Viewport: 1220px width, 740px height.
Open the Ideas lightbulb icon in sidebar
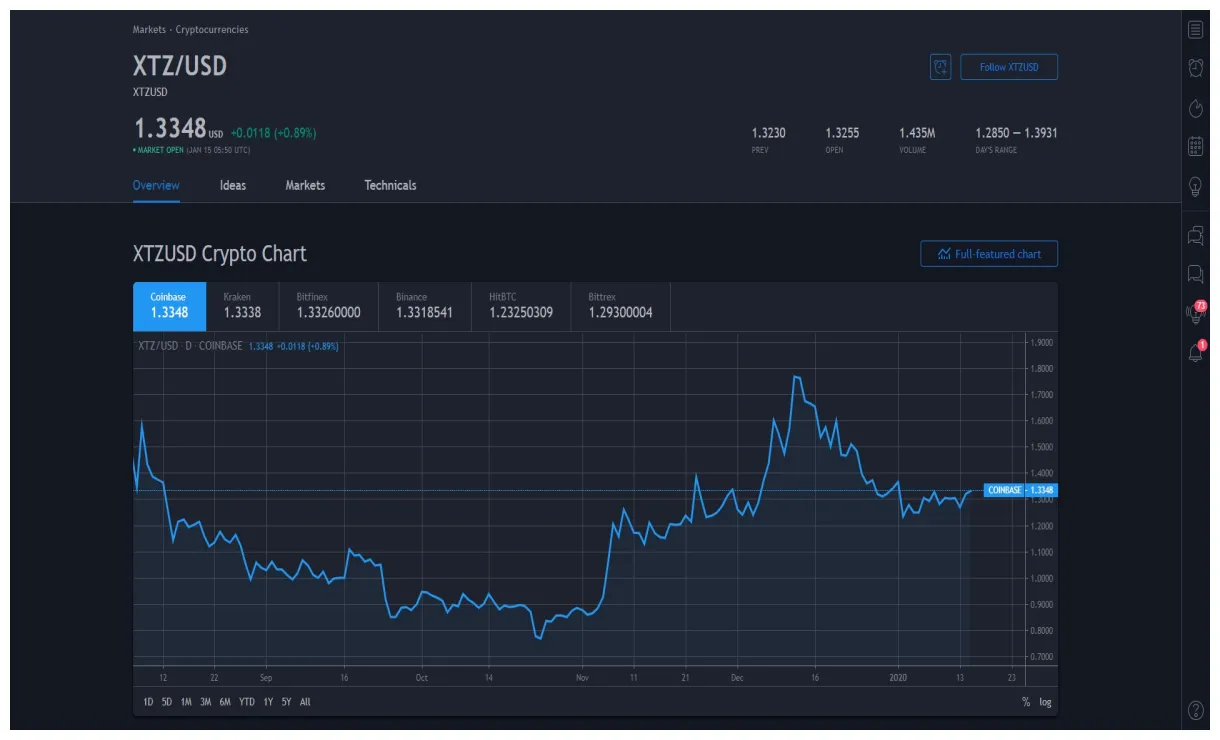1195,184
